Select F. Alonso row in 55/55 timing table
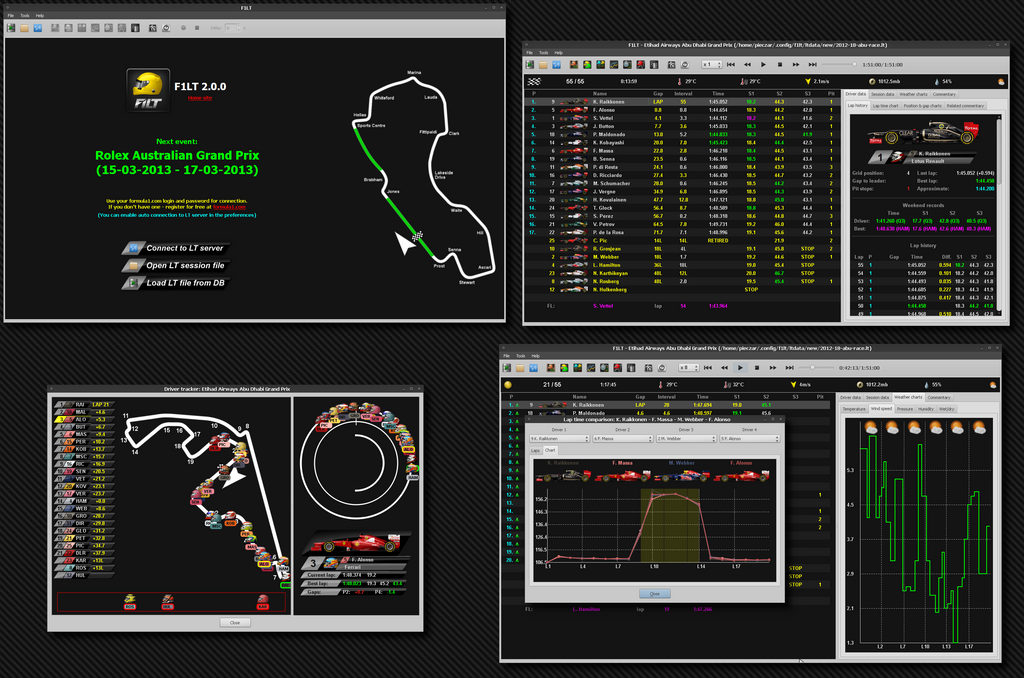1024x678 pixels. [682, 110]
